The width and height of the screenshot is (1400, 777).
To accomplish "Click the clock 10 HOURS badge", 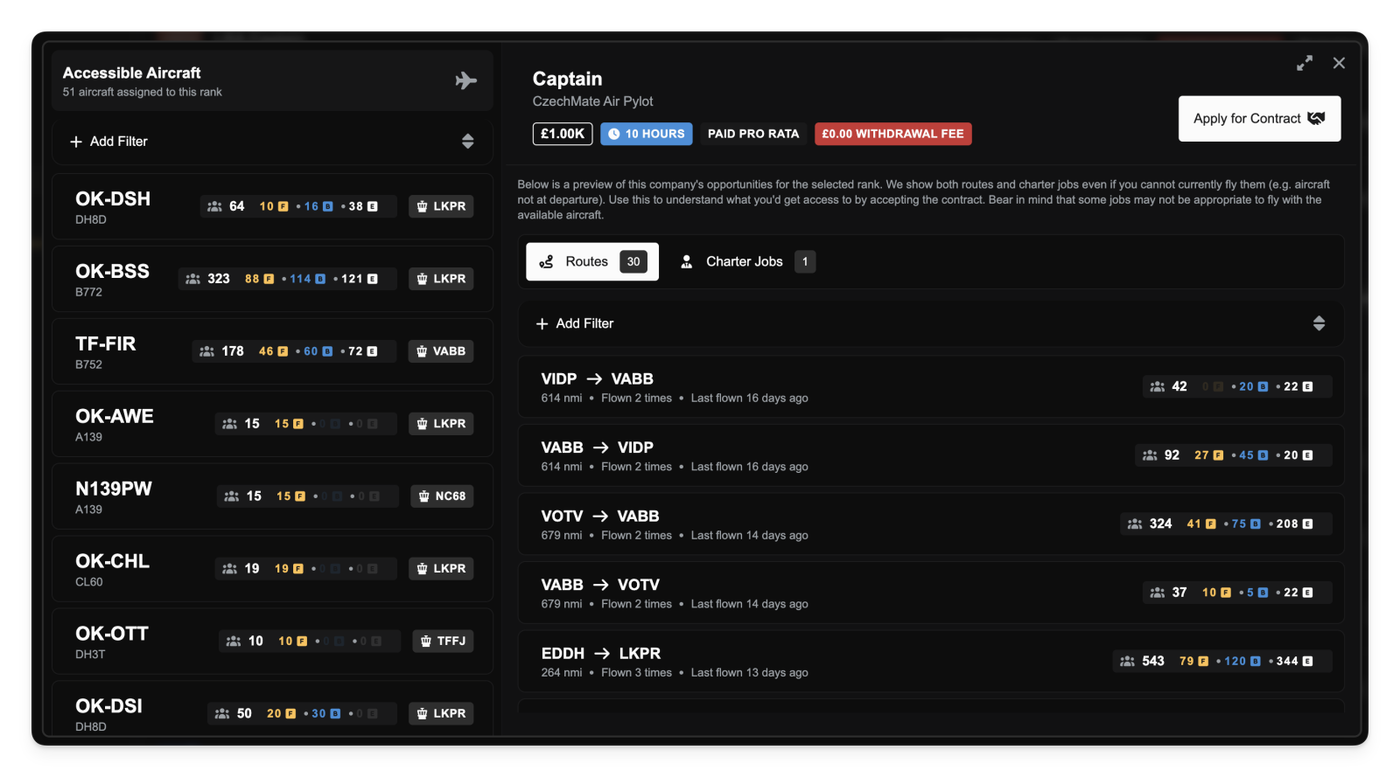I will click(646, 134).
